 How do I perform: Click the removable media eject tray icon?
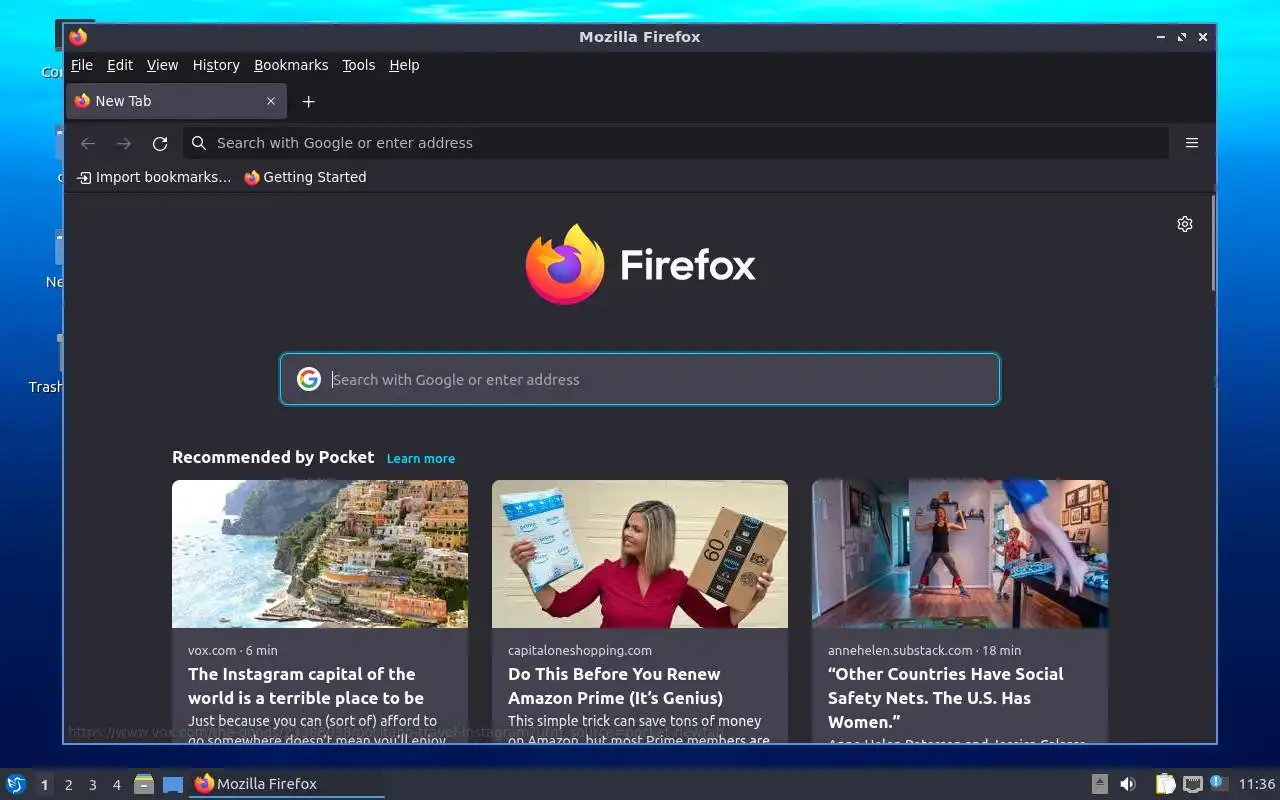[x=1099, y=784]
